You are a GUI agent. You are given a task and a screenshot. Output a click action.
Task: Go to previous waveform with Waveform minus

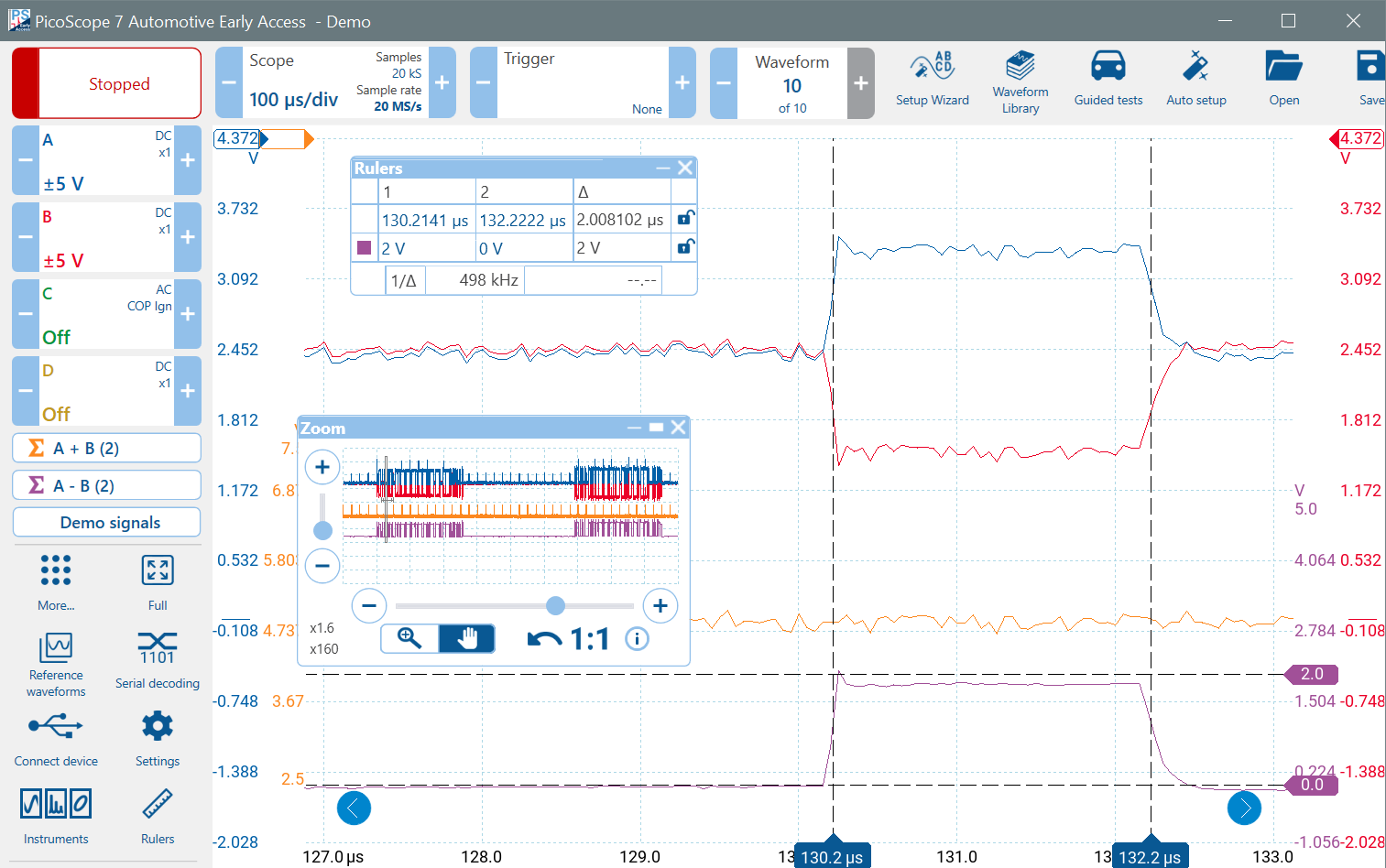[724, 82]
